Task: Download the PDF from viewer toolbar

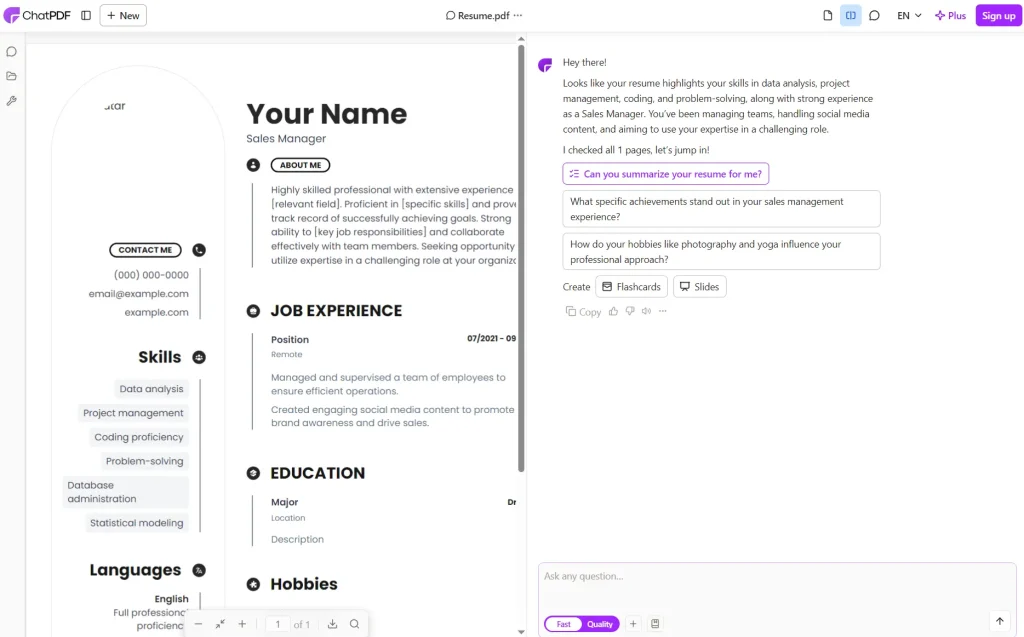Action: 332,624
